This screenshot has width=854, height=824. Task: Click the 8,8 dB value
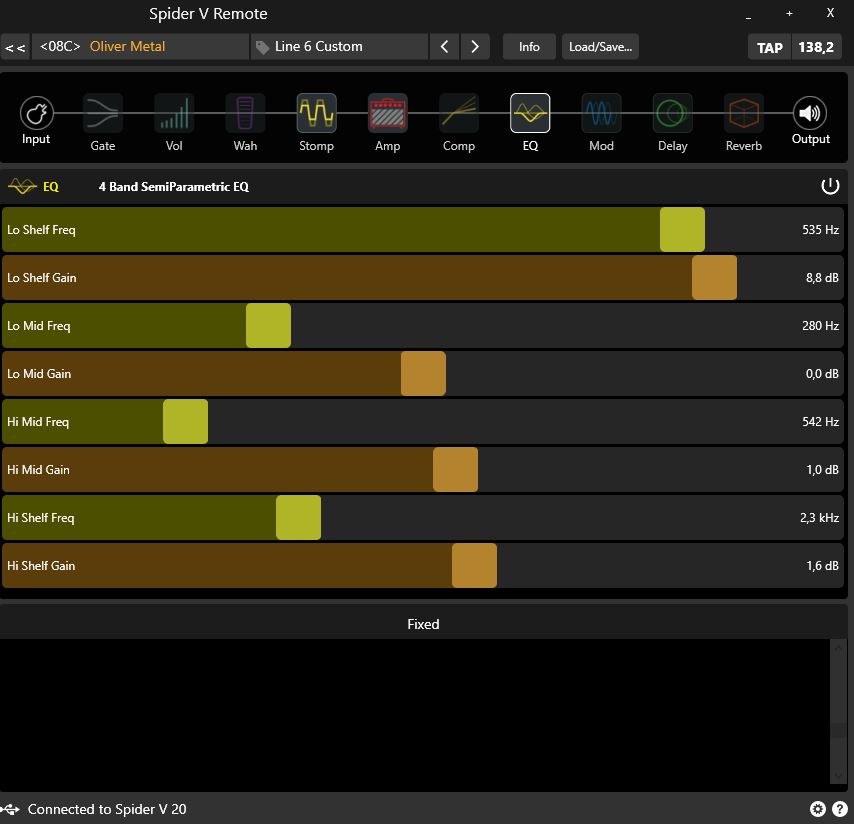coord(822,278)
